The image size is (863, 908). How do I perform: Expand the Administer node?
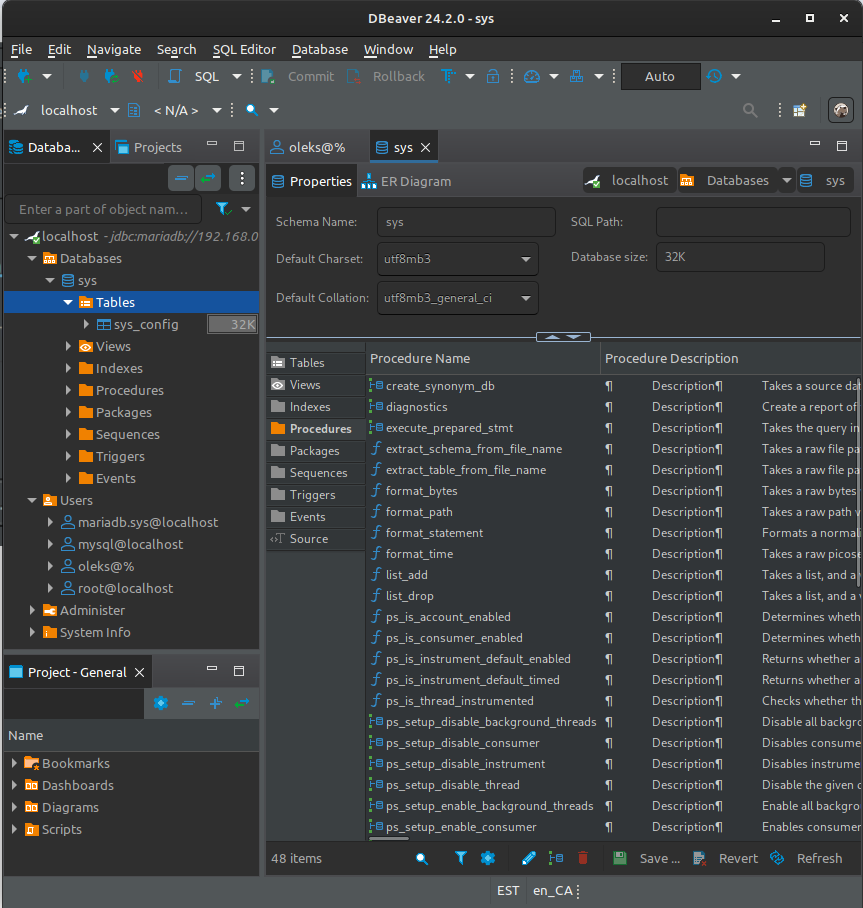32,610
